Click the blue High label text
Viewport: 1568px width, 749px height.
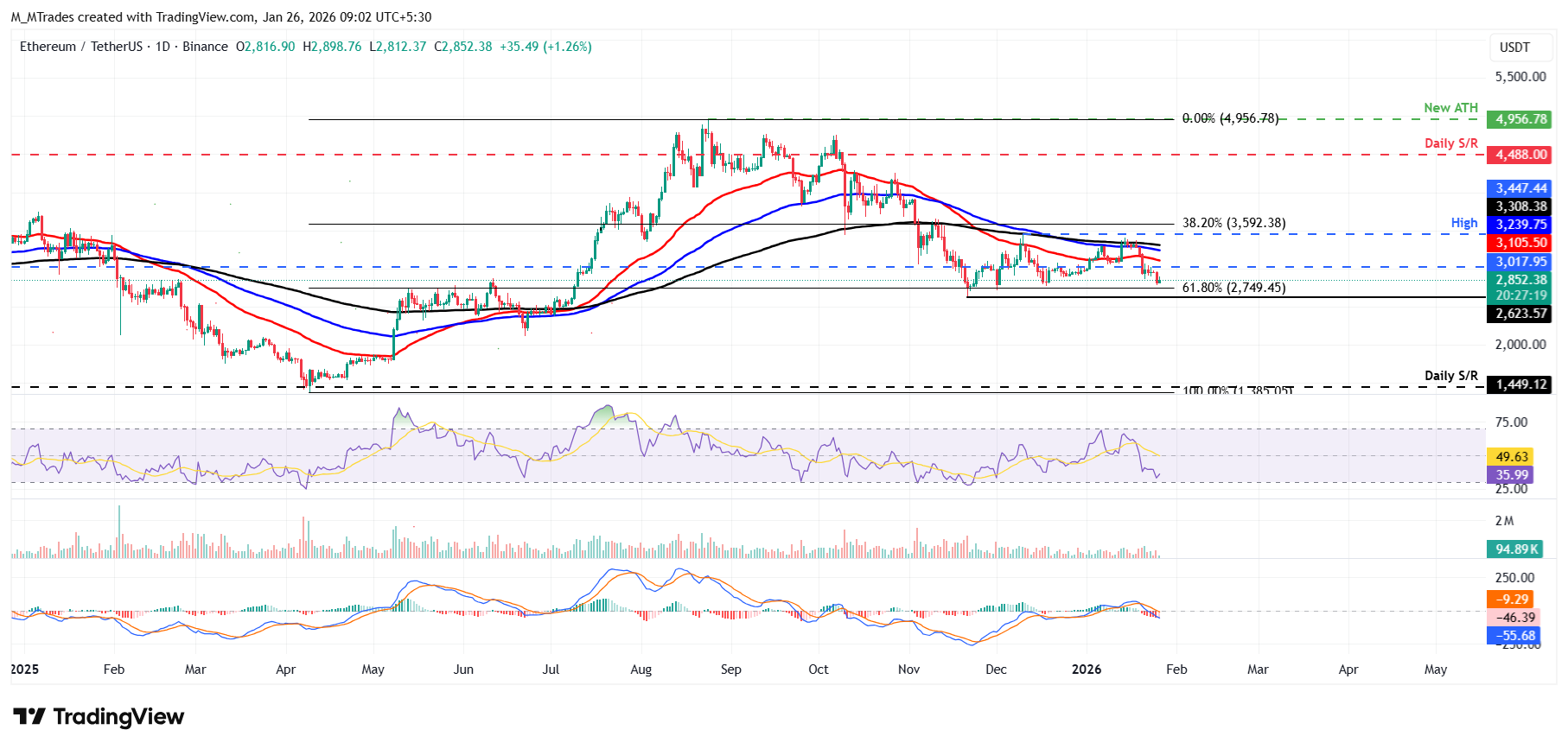click(x=1464, y=223)
